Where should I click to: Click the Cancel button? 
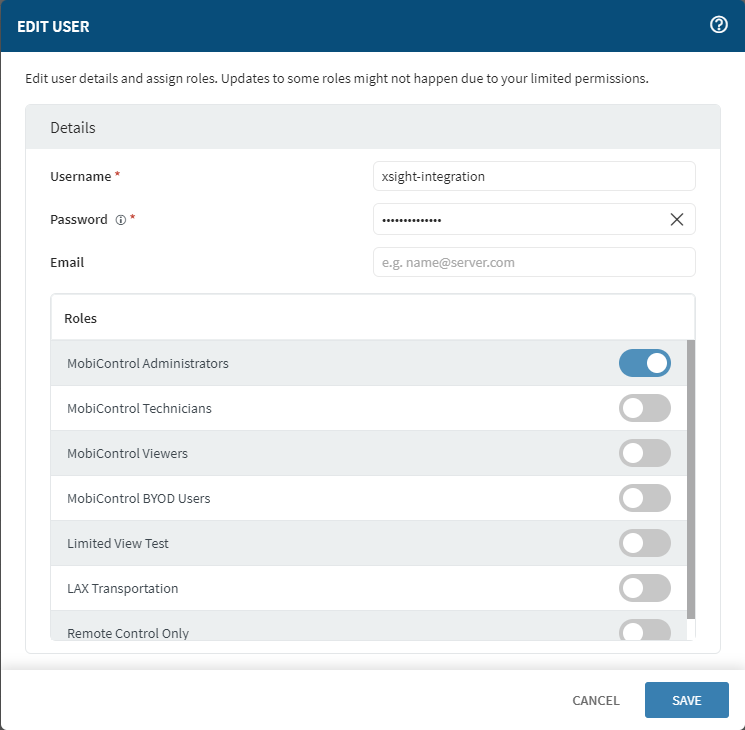click(x=596, y=700)
